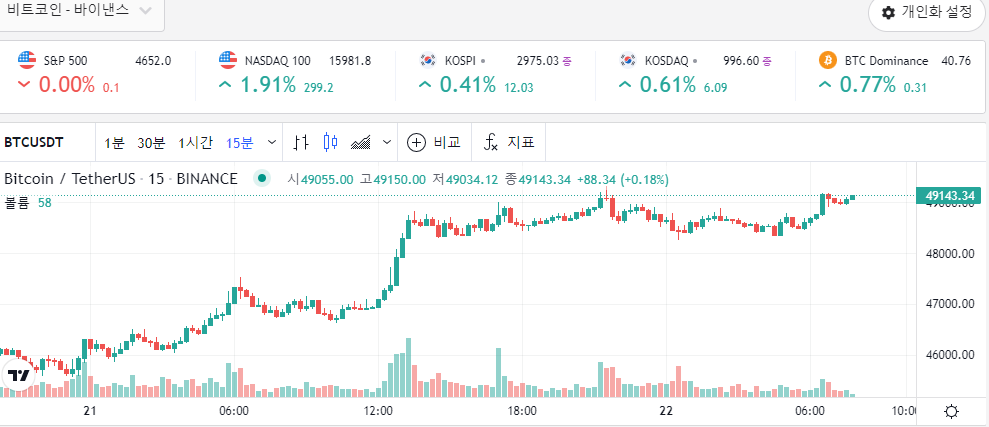Click the orange Bitcoin icon
The width and height of the screenshot is (989, 427).
click(828, 60)
